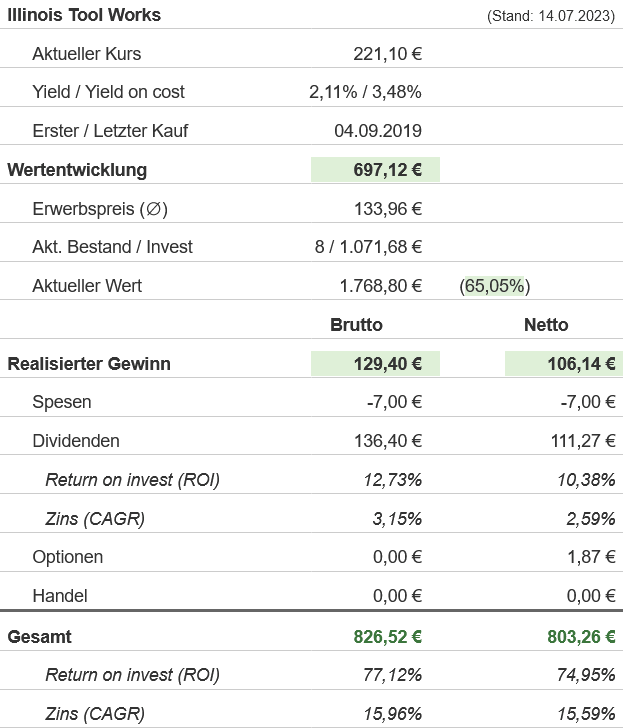
Task: Click the Brutto column header
Action: [x=356, y=325]
